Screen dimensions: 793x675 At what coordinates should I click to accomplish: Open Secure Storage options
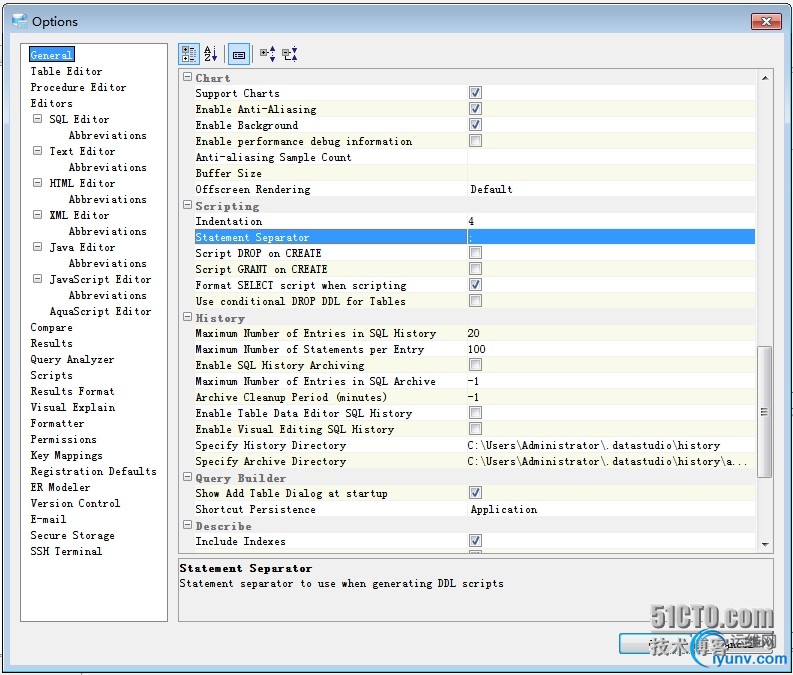click(72, 535)
